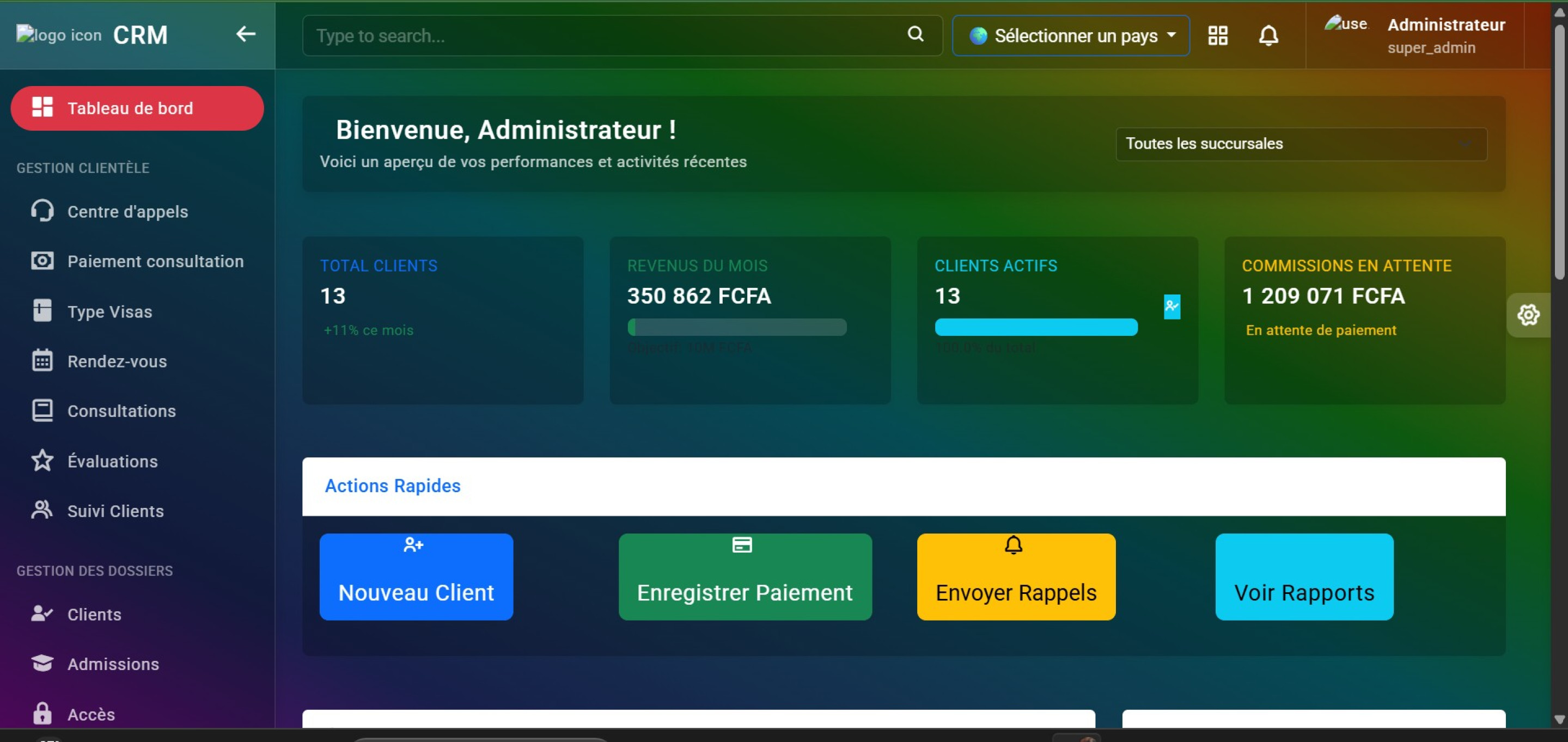The height and width of the screenshot is (742, 1568).
Task: Click the Nouveau Client button
Action: click(x=416, y=577)
